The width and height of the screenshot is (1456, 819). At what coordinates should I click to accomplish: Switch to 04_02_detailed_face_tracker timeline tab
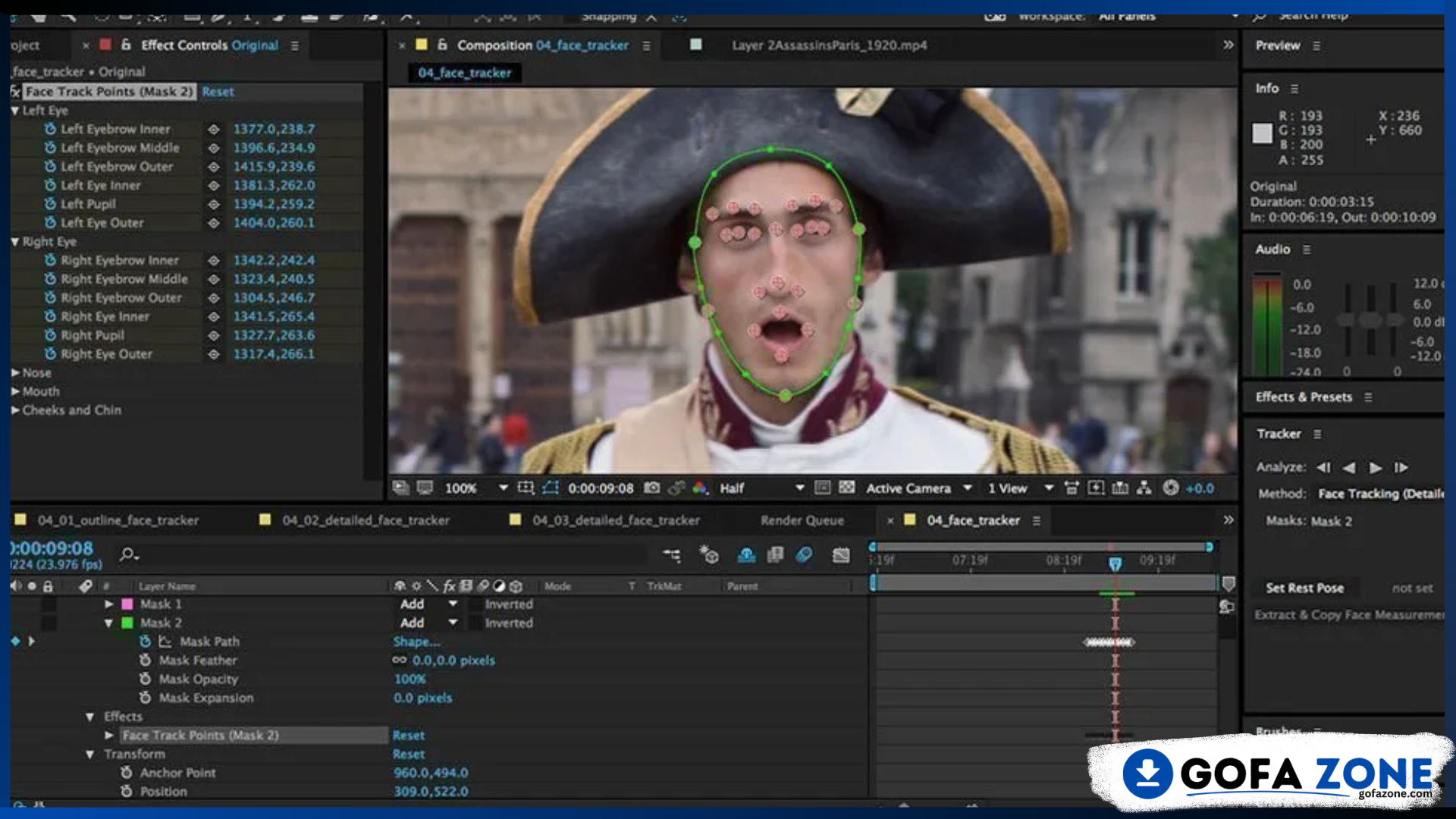[366, 520]
